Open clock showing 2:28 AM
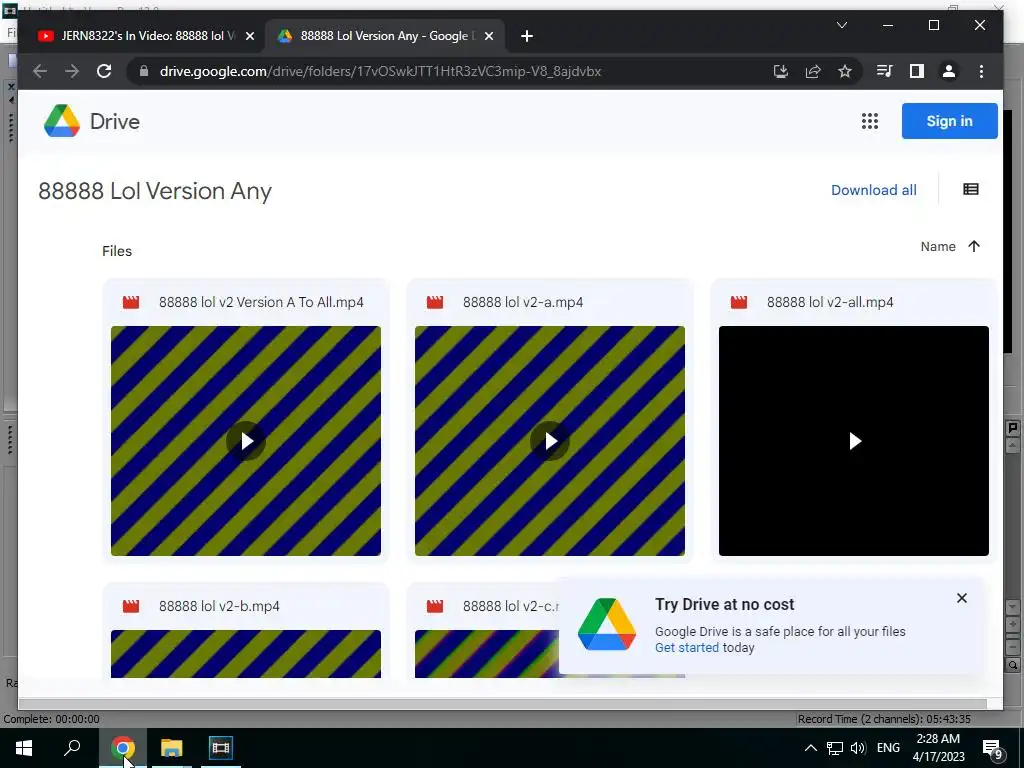Viewport: 1024px width, 768px height. [x=938, y=748]
